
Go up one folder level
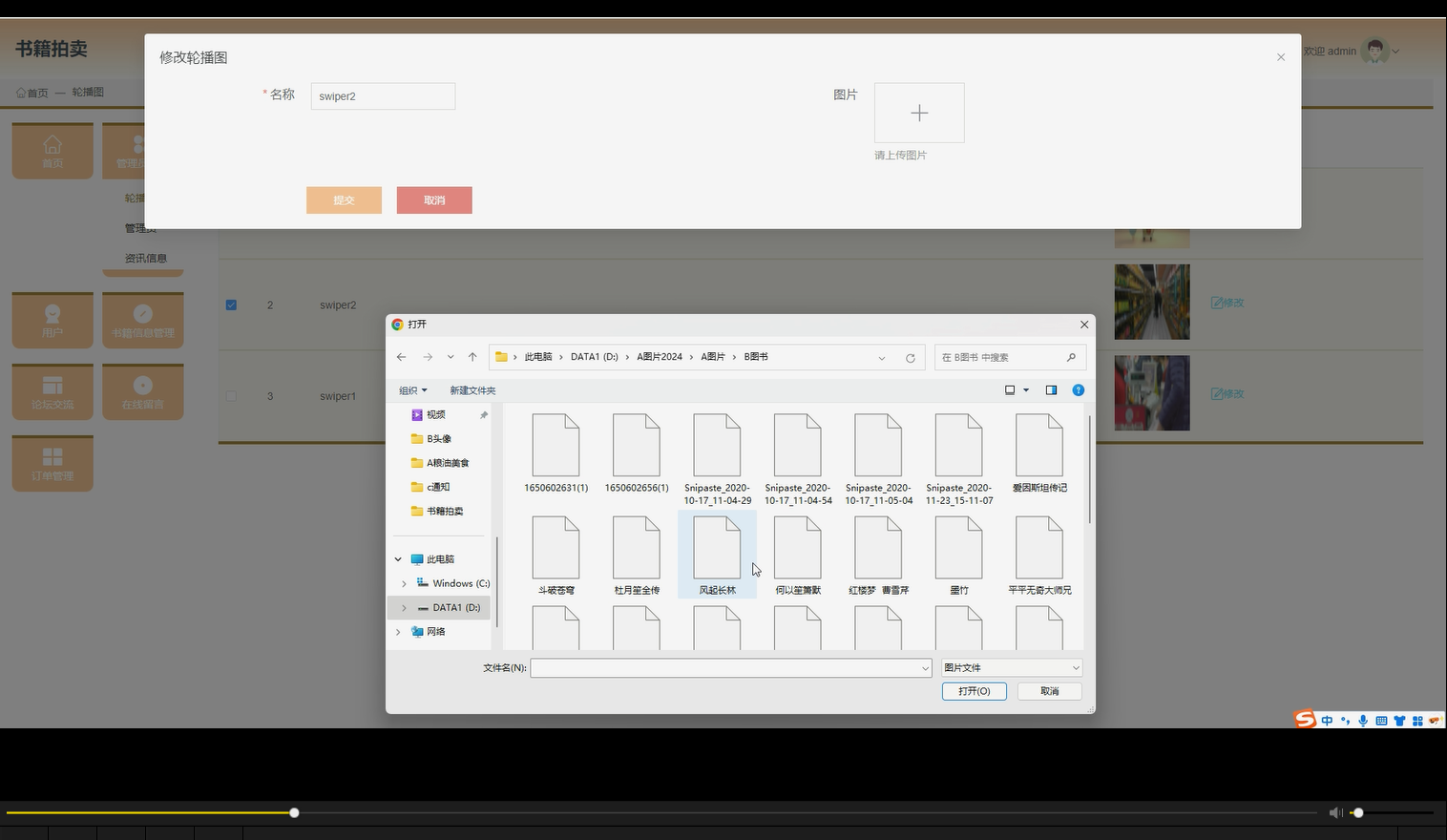click(472, 357)
